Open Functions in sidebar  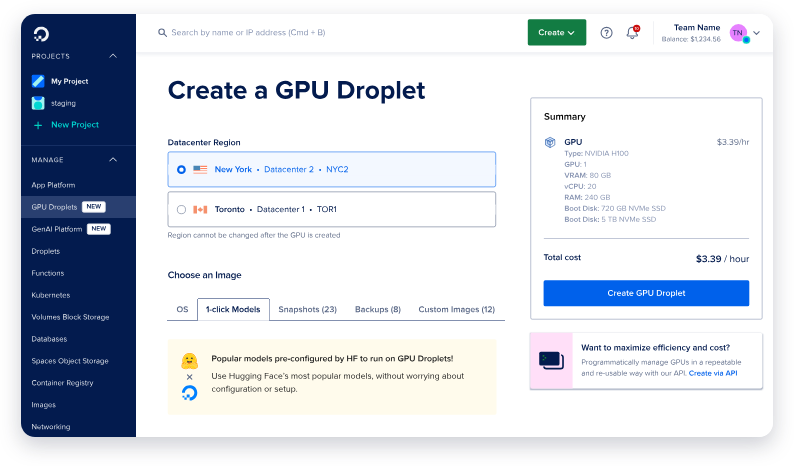click(48, 273)
